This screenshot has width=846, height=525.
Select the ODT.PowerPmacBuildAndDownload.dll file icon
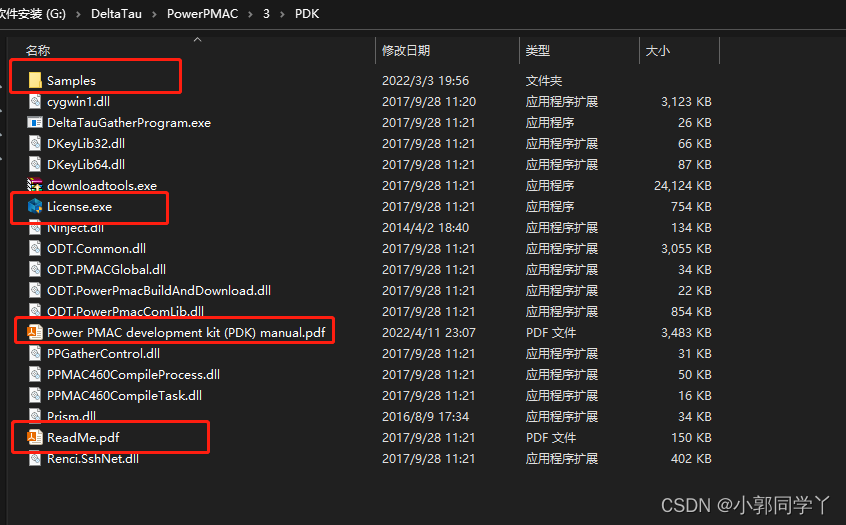pyautogui.click(x=35, y=290)
